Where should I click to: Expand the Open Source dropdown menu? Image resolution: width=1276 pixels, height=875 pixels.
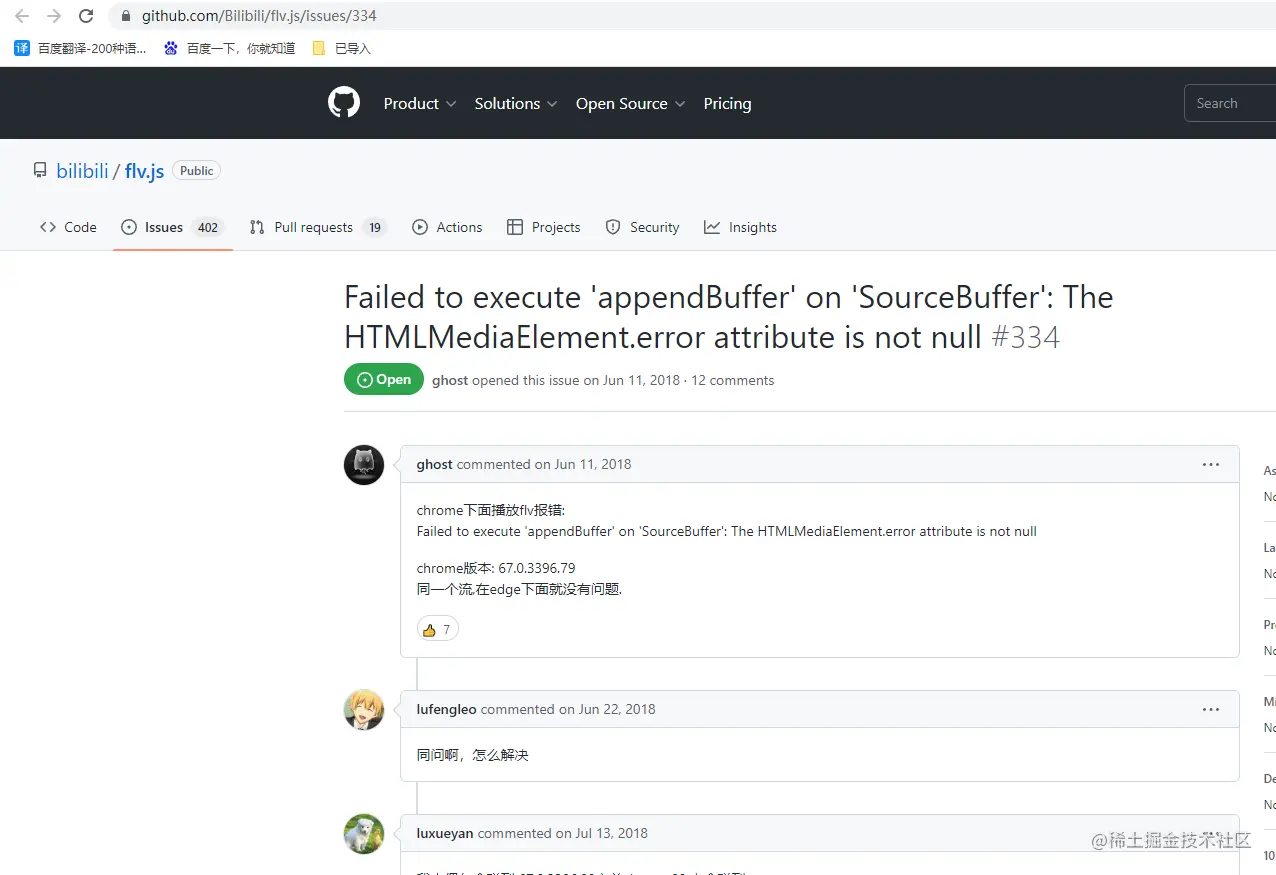pyautogui.click(x=631, y=103)
